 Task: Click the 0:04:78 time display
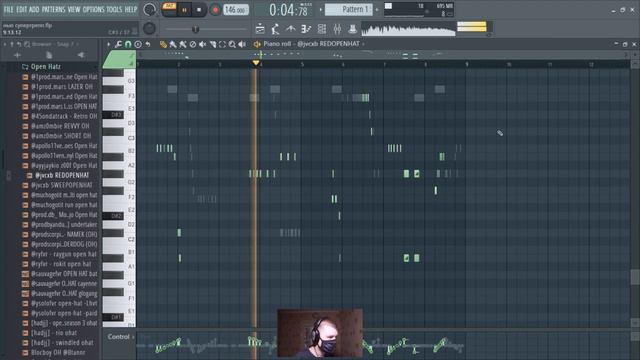(x=290, y=10)
